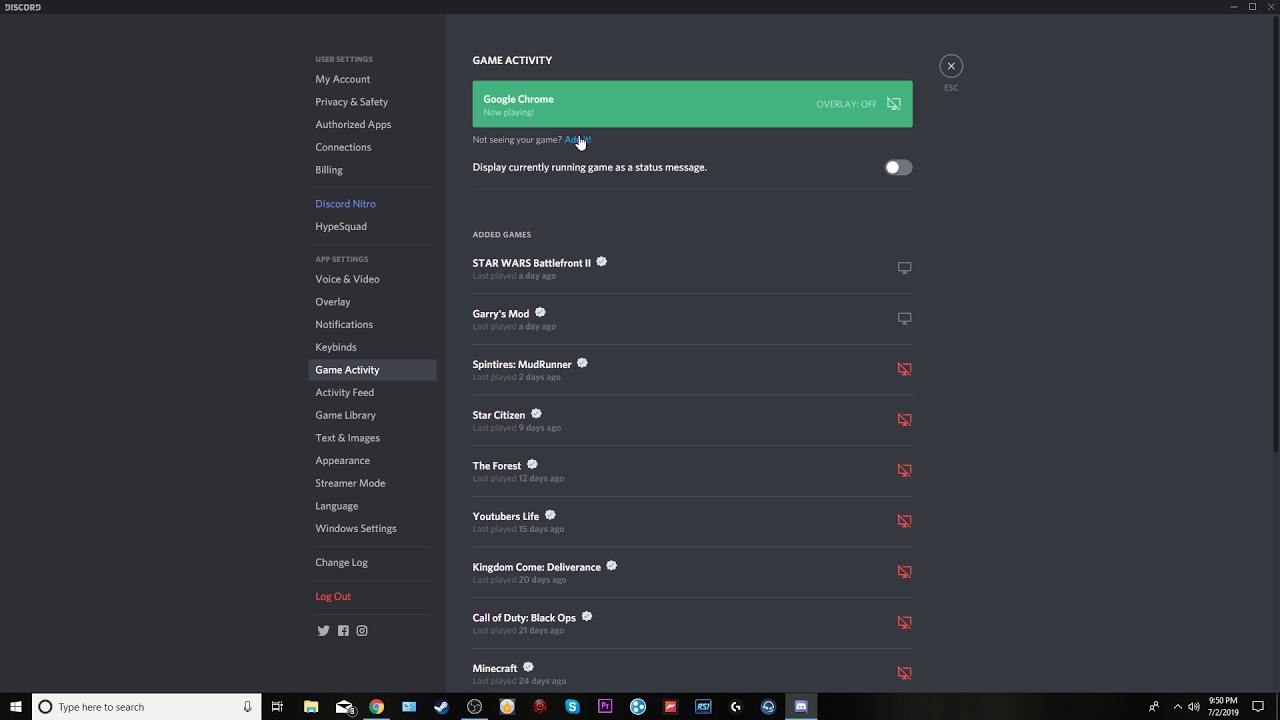Open Discord's Instagram icon link
Screen dimensions: 1280x720
pyautogui.click(x=362, y=631)
